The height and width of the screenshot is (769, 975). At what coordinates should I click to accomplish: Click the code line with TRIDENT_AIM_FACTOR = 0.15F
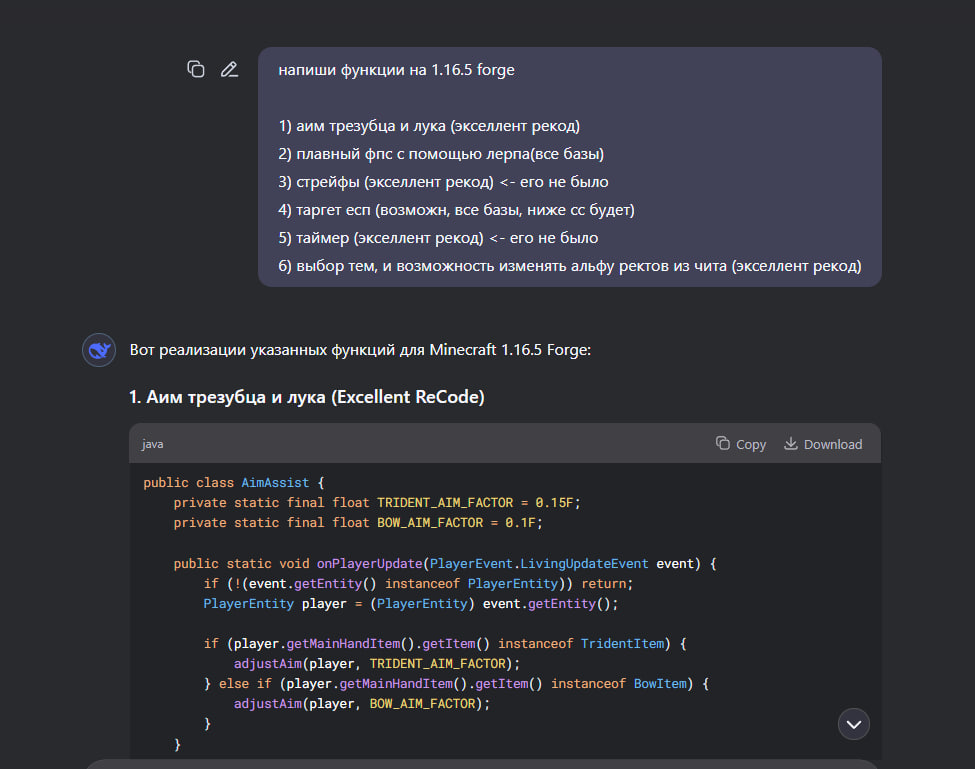pos(377,502)
